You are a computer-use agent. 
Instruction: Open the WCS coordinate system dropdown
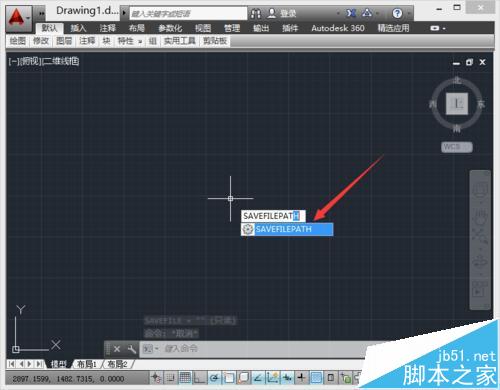coord(457,147)
